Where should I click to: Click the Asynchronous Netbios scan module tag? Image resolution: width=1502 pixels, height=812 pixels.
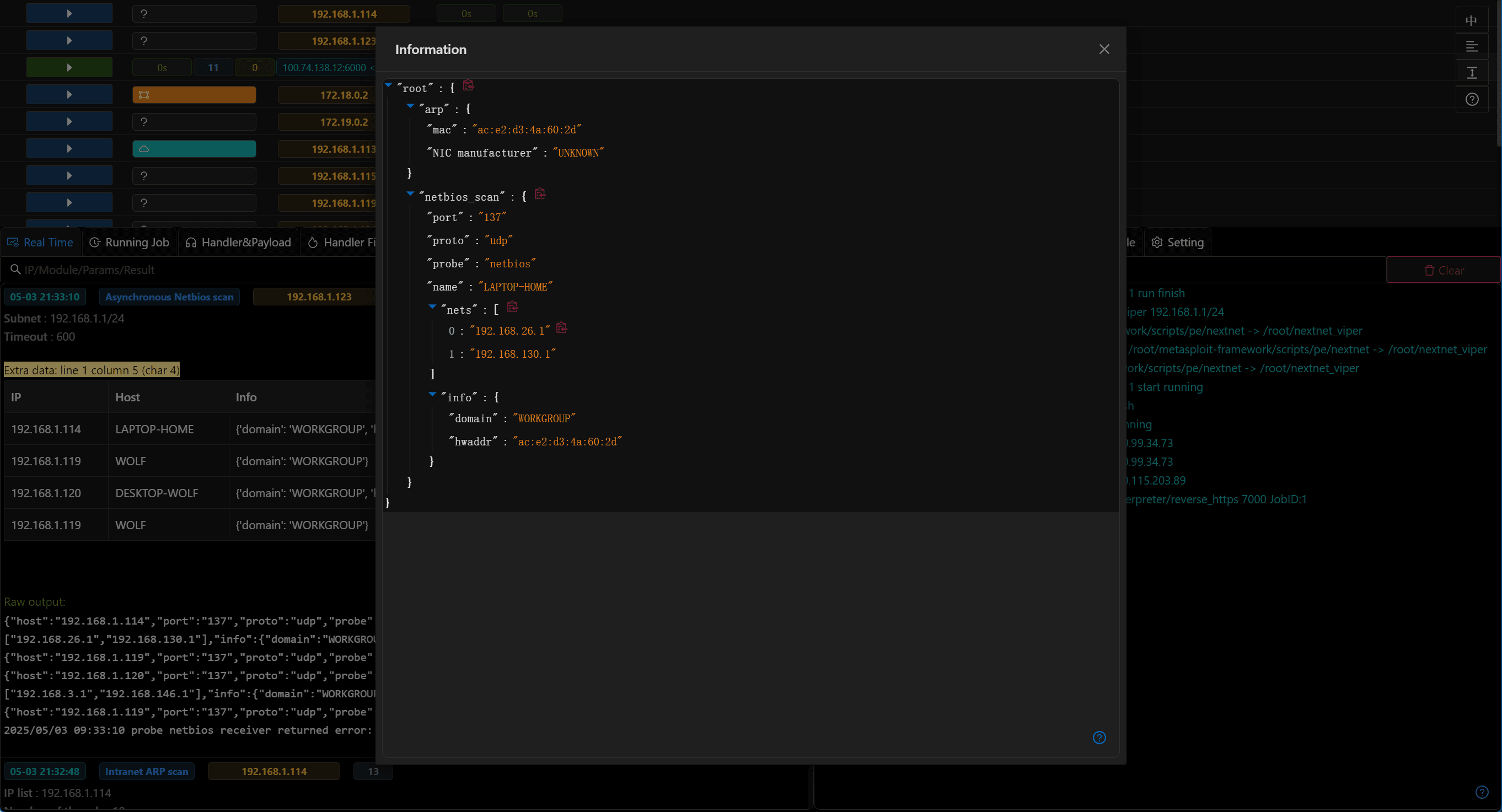tap(169, 297)
